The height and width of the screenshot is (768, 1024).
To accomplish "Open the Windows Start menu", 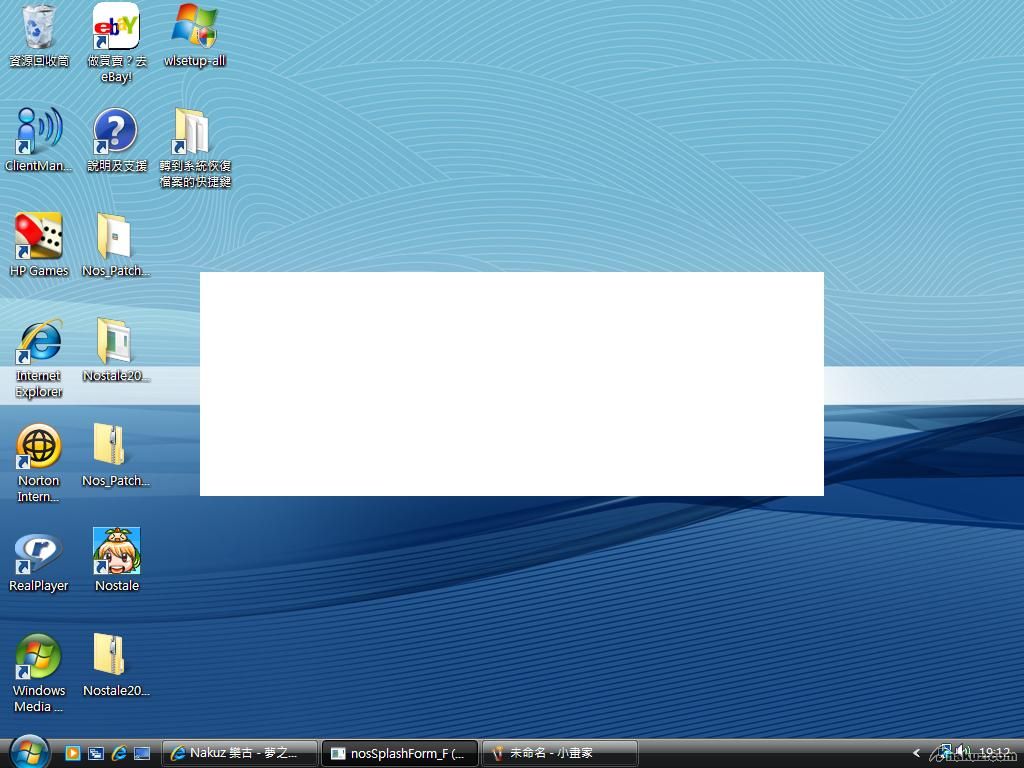I will coord(29,752).
